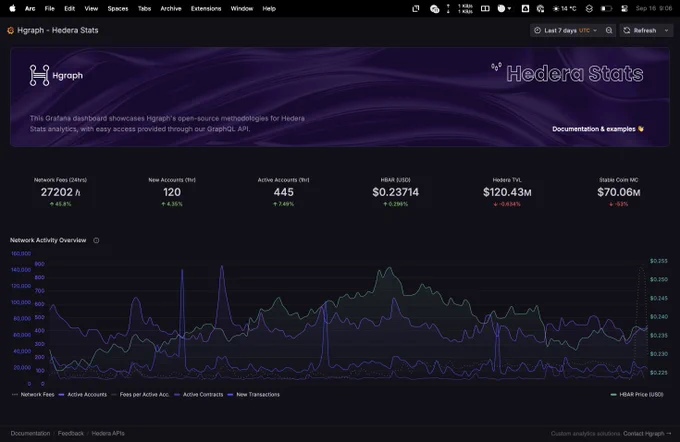Image resolution: width=680 pixels, height=442 pixels.
Task: Open the Spaces menu
Action: click(x=118, y=8)
